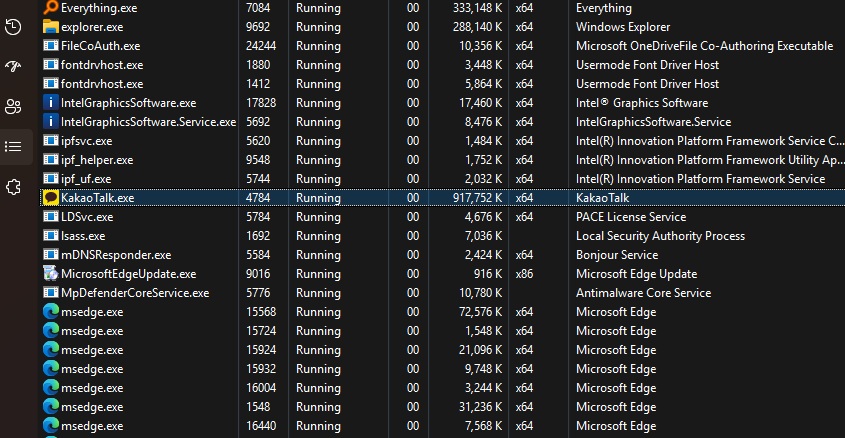Click Edge icon of msedge.exe PID 16004
This screenshot has width=845, height=438.
(x=51, y=388)
